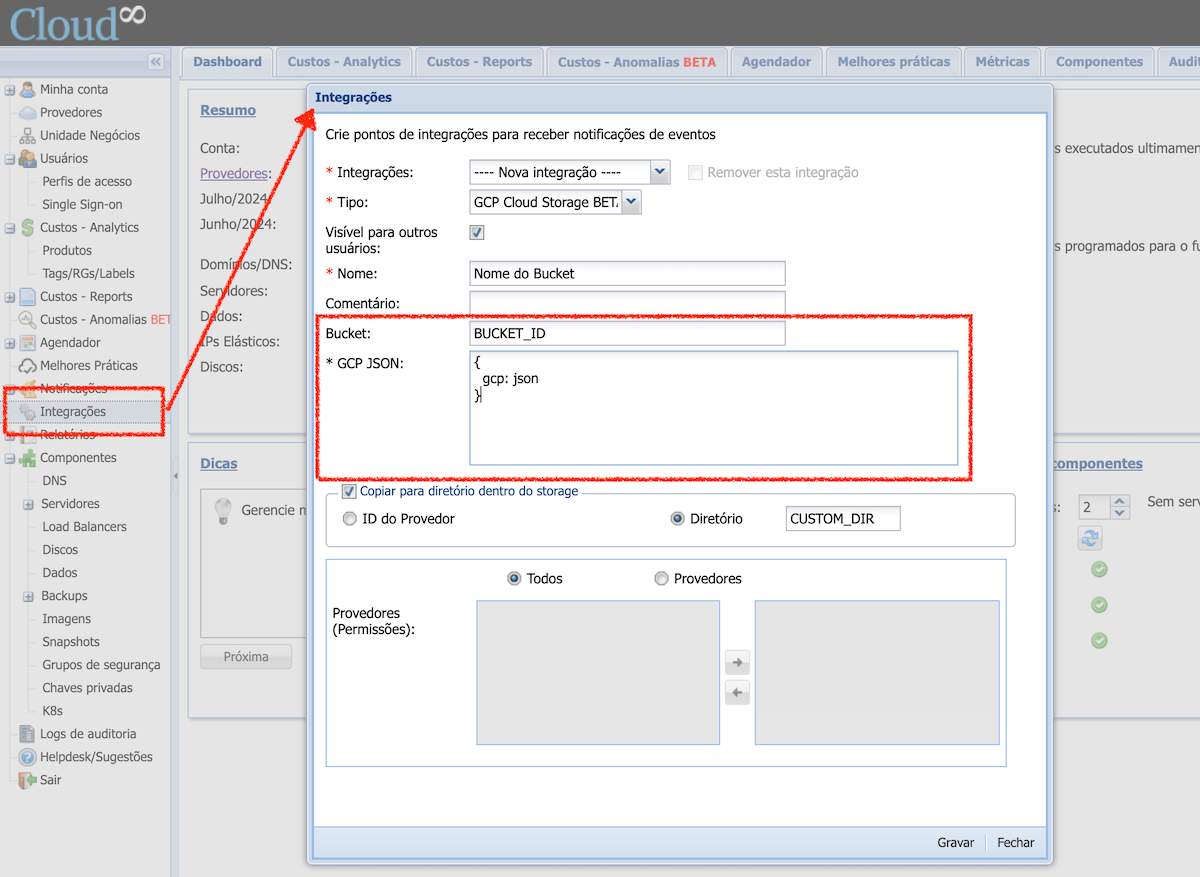Select Load Balancers in the sidebar
This screenshot has height=877, width=1200.
(85, 526)
